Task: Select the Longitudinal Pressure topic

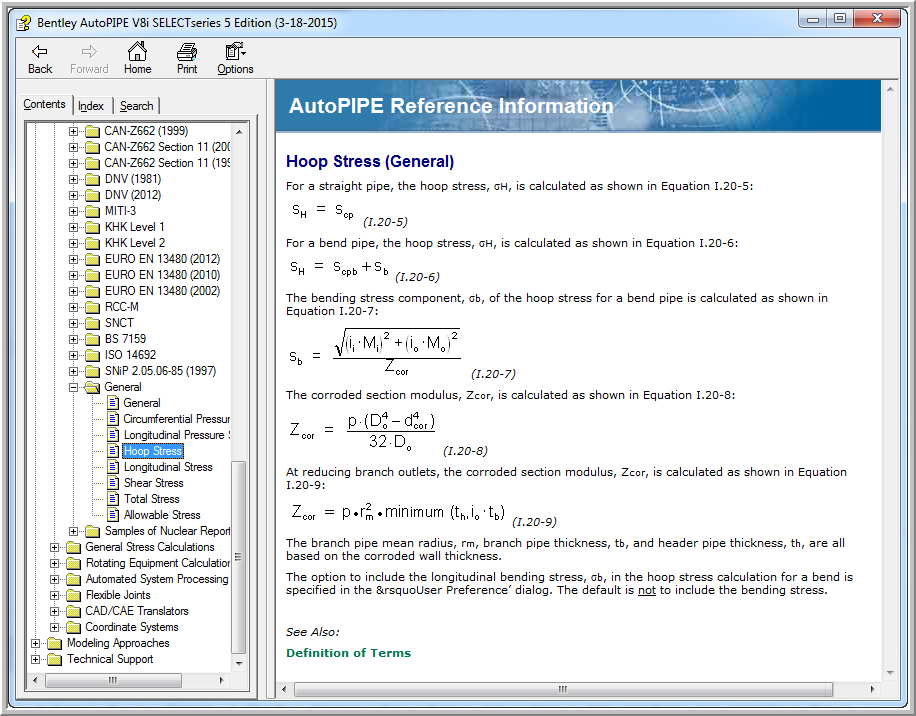Action: 176,435
